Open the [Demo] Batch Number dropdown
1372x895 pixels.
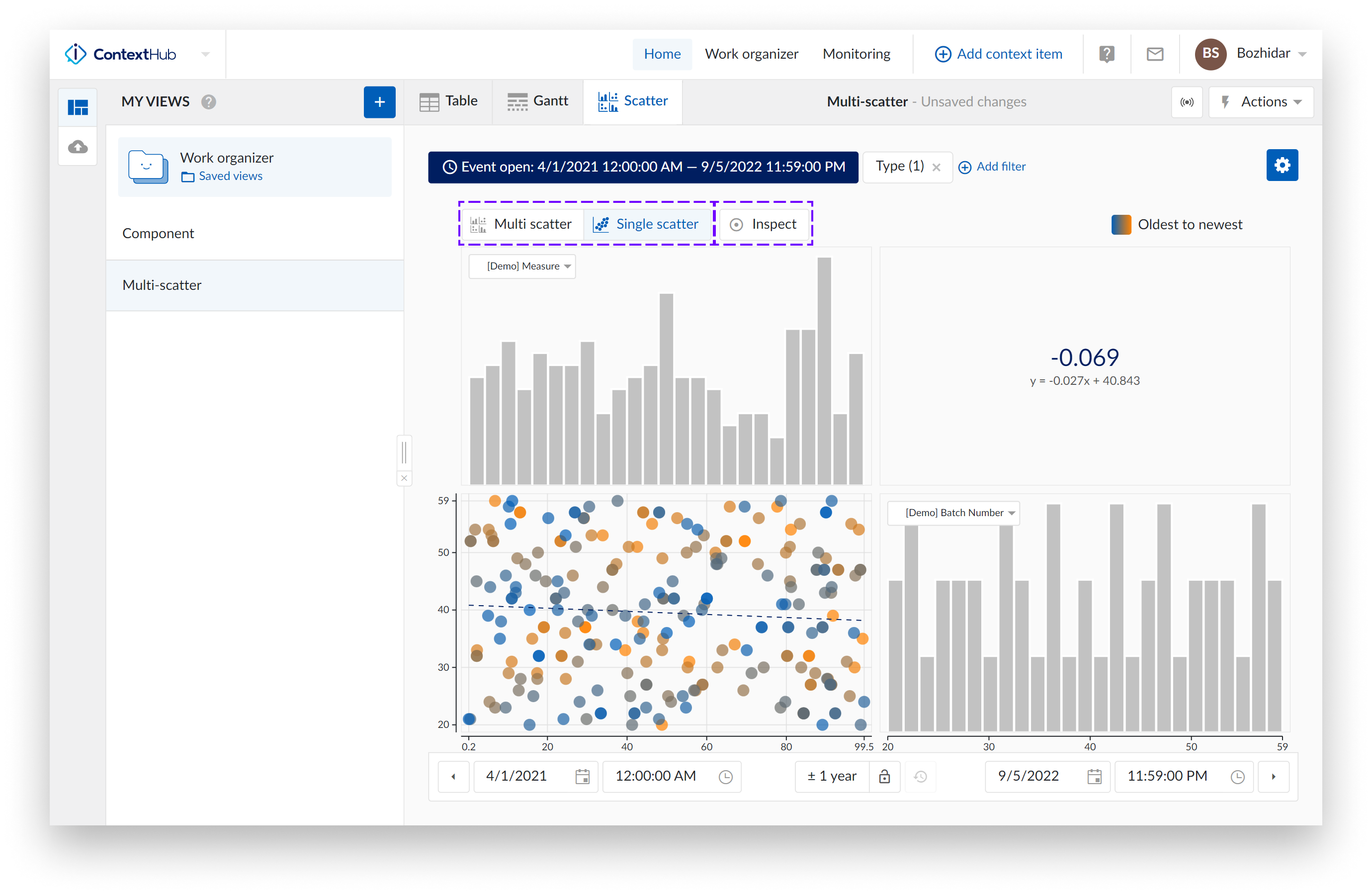coord(953,513)
